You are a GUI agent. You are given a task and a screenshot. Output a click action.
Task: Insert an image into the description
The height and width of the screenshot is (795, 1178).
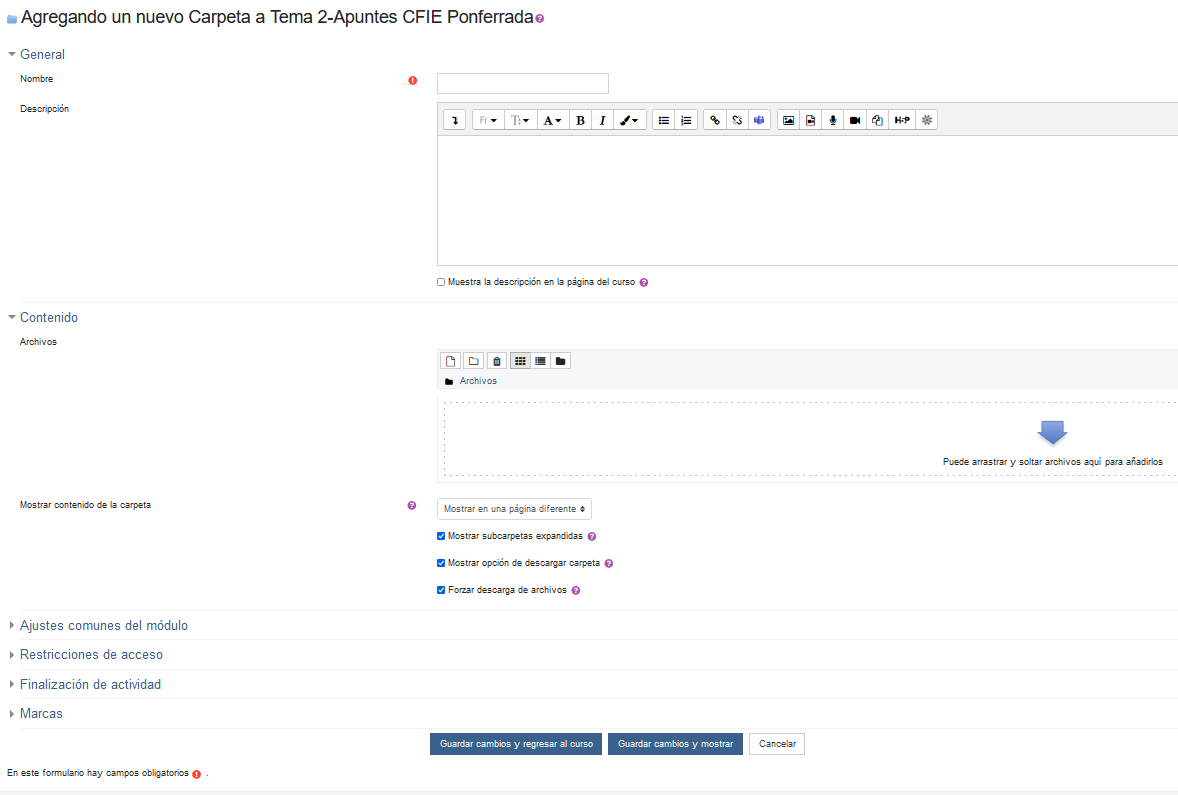(788, 120)
